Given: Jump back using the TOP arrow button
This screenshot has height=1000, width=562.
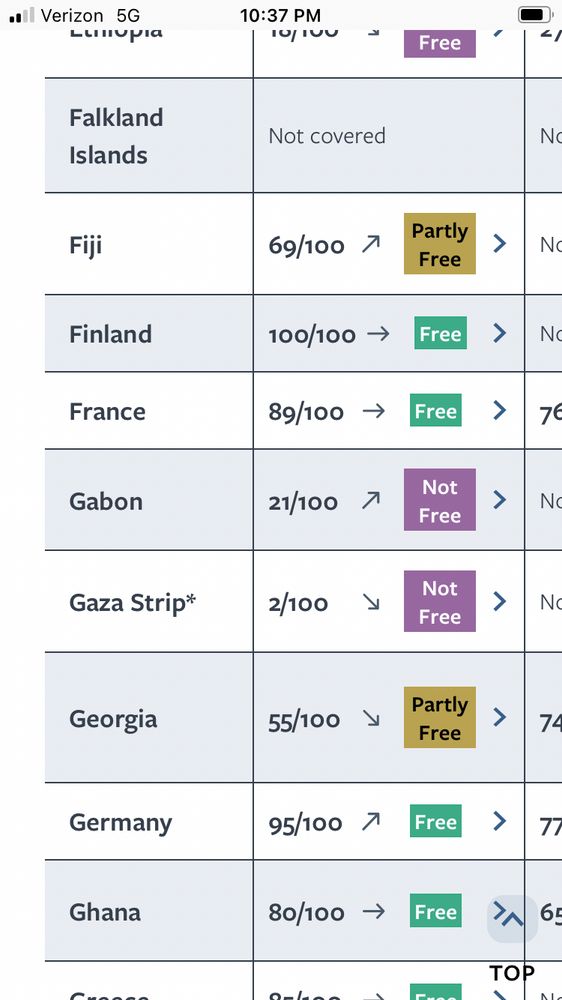Looking at the screenshot, I should coord(512,919).
